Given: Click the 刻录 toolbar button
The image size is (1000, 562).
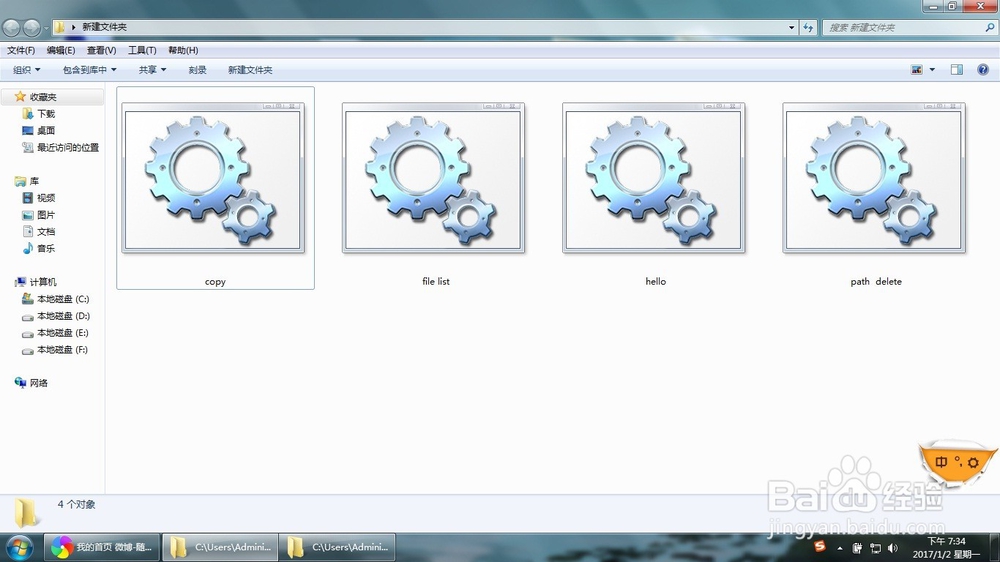Looking at the screenshot, I should [197, 70].
